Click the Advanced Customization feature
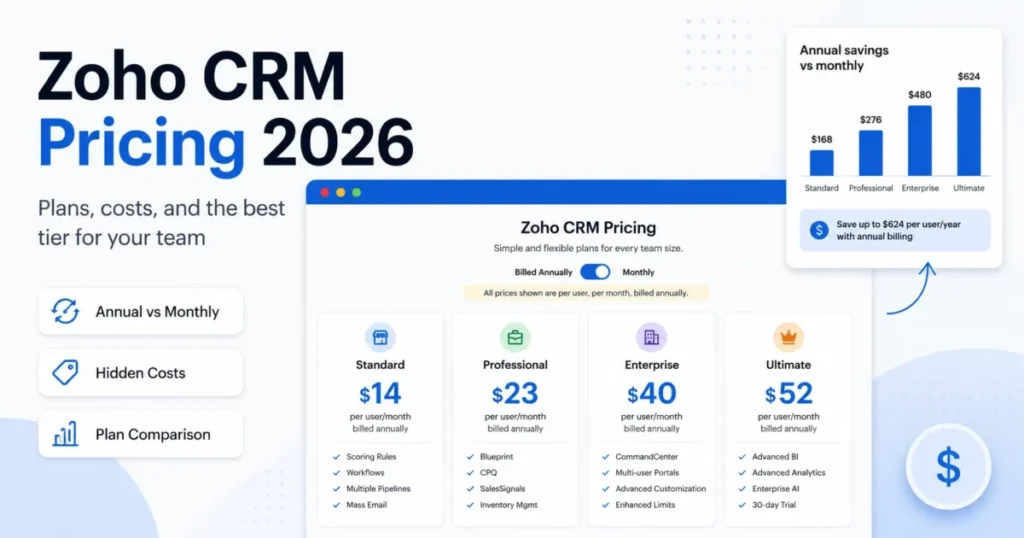The image size is (1024, 538). (660, 488)
